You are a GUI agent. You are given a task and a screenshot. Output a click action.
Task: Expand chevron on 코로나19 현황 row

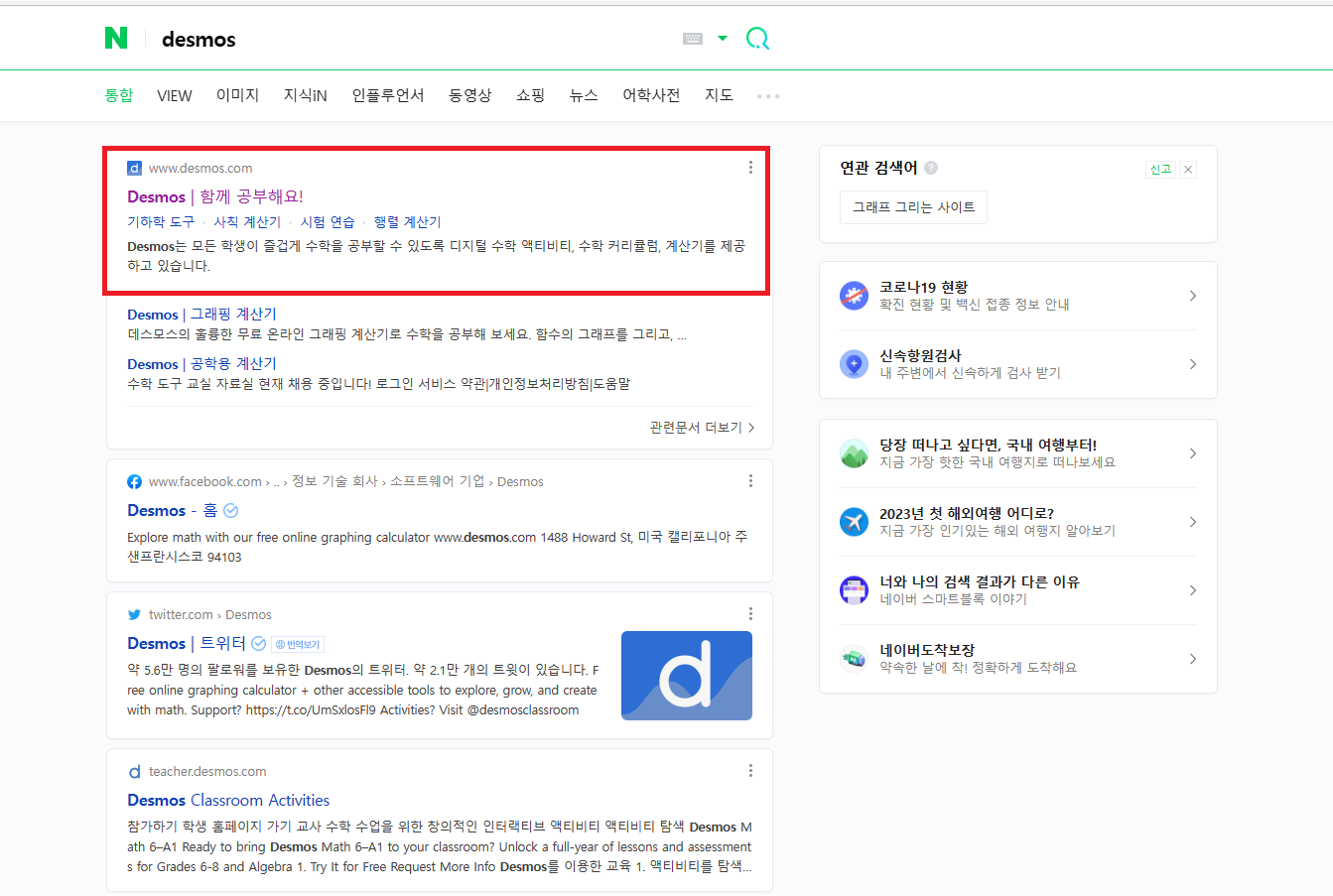click(1193, 296)
